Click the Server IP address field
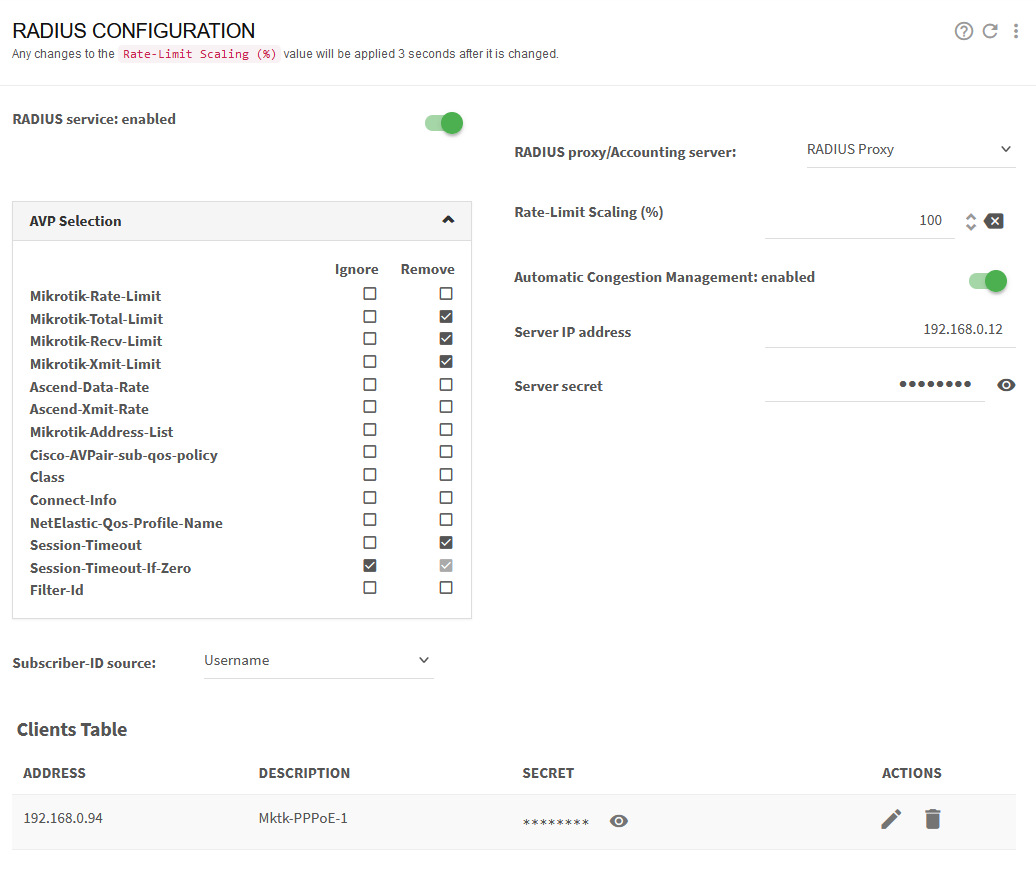Viewport: 1036px width, 884px height. 900,331
